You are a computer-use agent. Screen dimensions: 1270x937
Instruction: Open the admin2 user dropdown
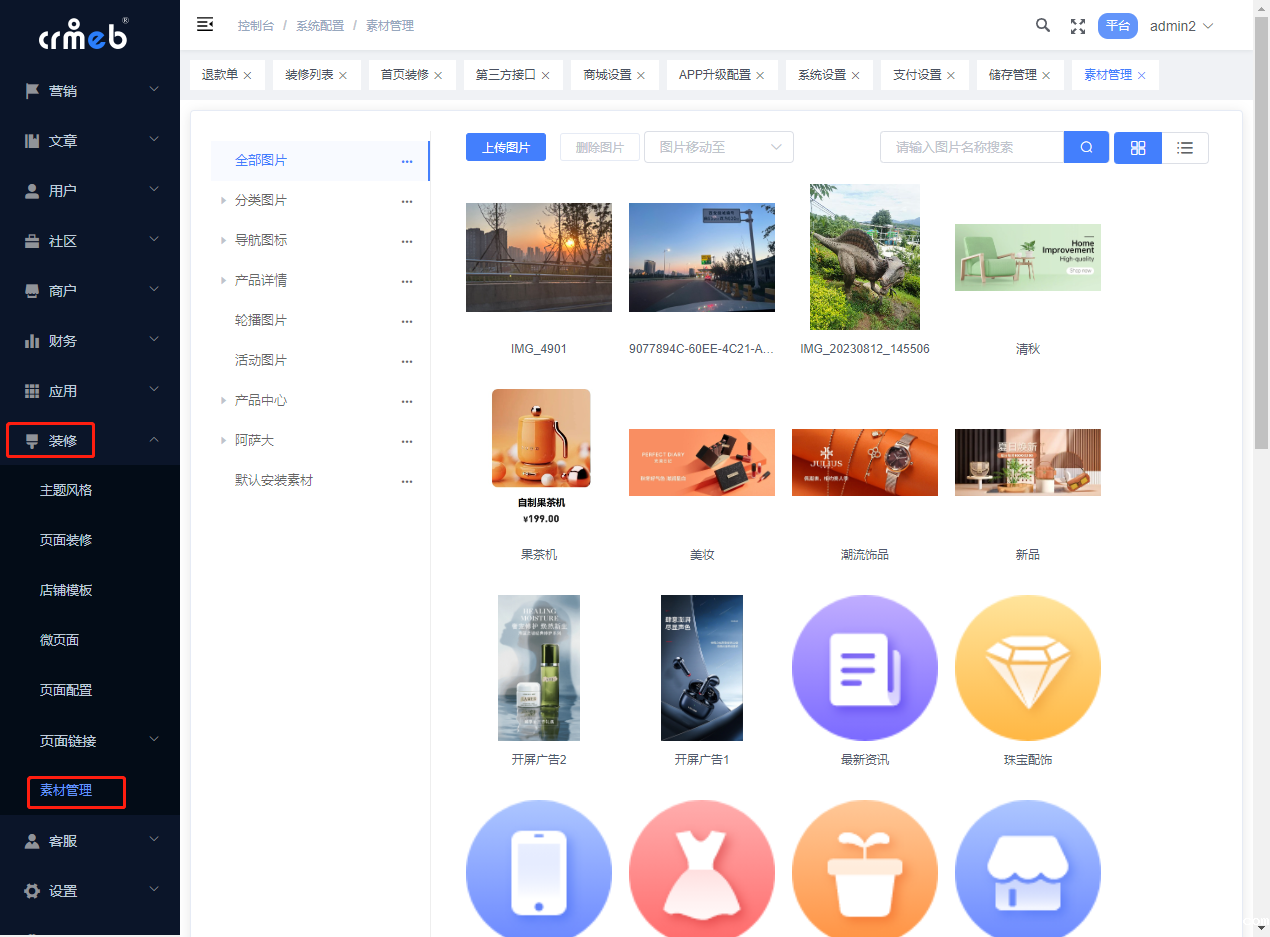1181,26
